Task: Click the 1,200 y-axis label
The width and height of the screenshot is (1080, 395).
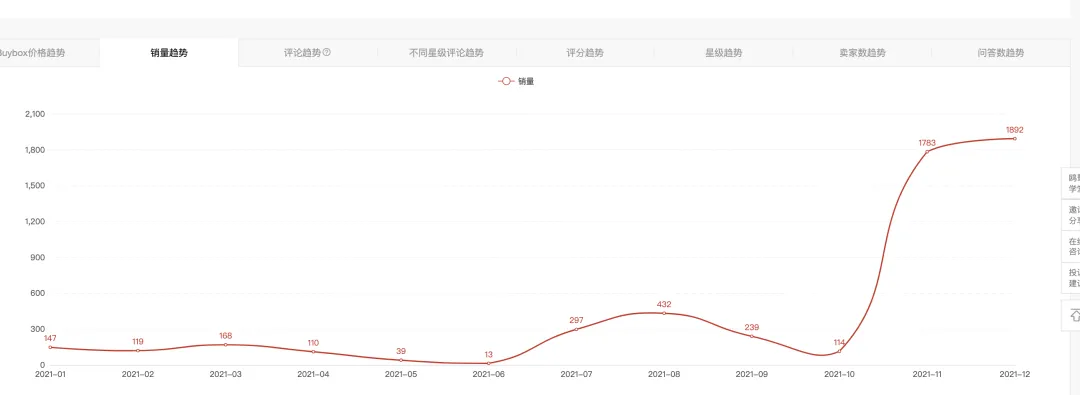Action: point(34,222)
